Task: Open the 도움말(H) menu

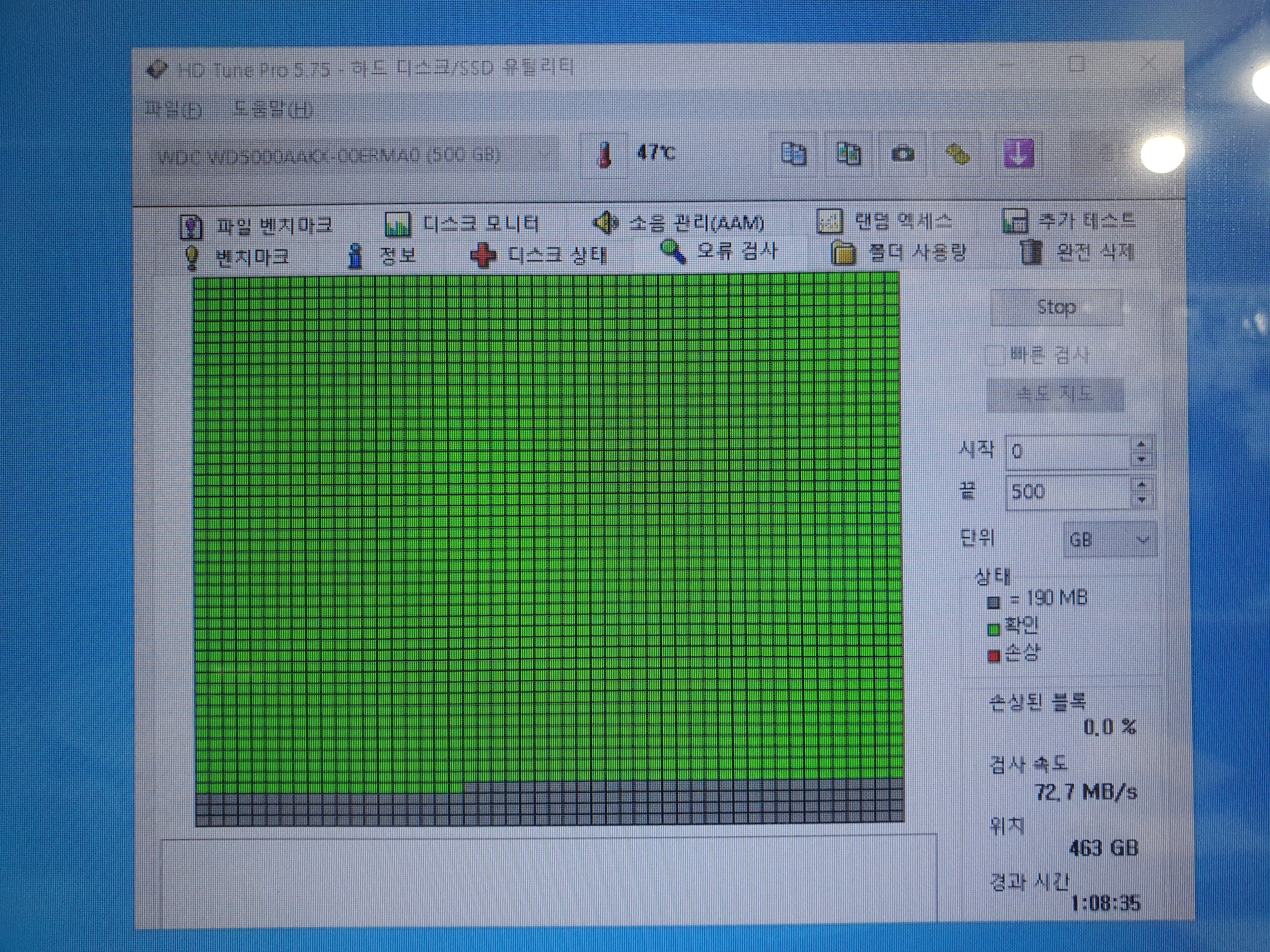Action: 273,109
